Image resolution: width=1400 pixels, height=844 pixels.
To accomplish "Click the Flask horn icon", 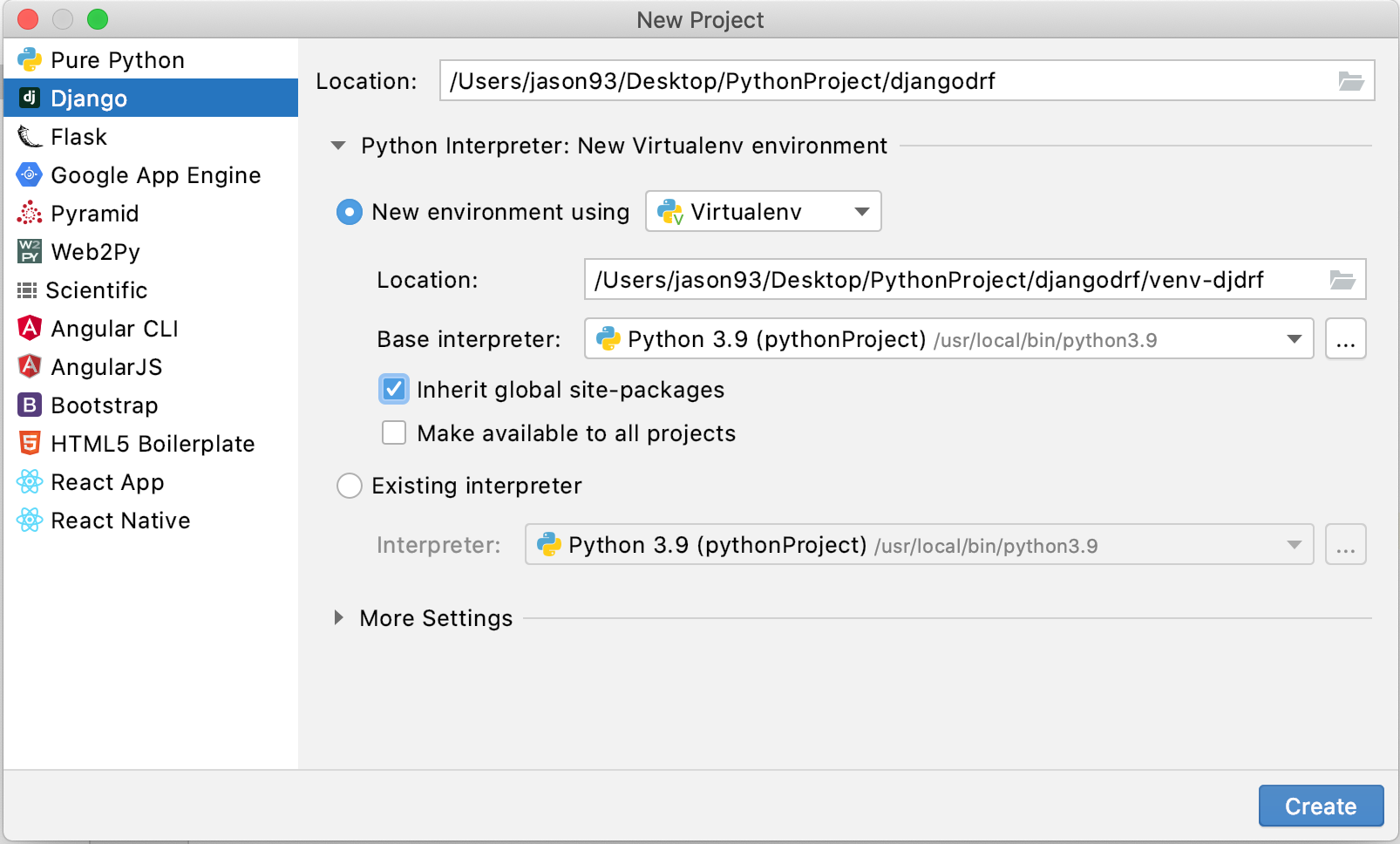I will (x=30, y=136).
